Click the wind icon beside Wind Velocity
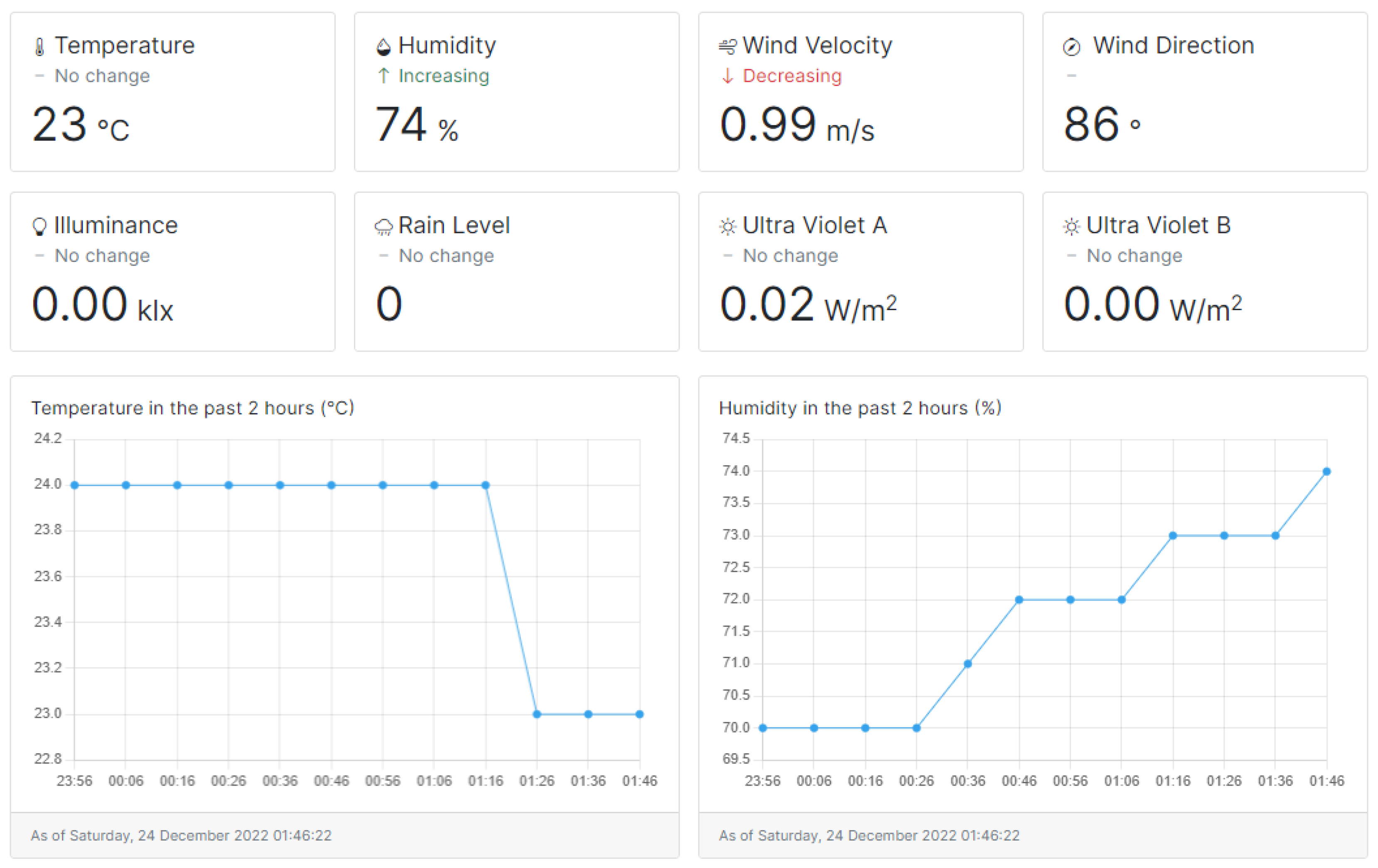Screen dimensions: 1378x868 click(x=727, y=47)
